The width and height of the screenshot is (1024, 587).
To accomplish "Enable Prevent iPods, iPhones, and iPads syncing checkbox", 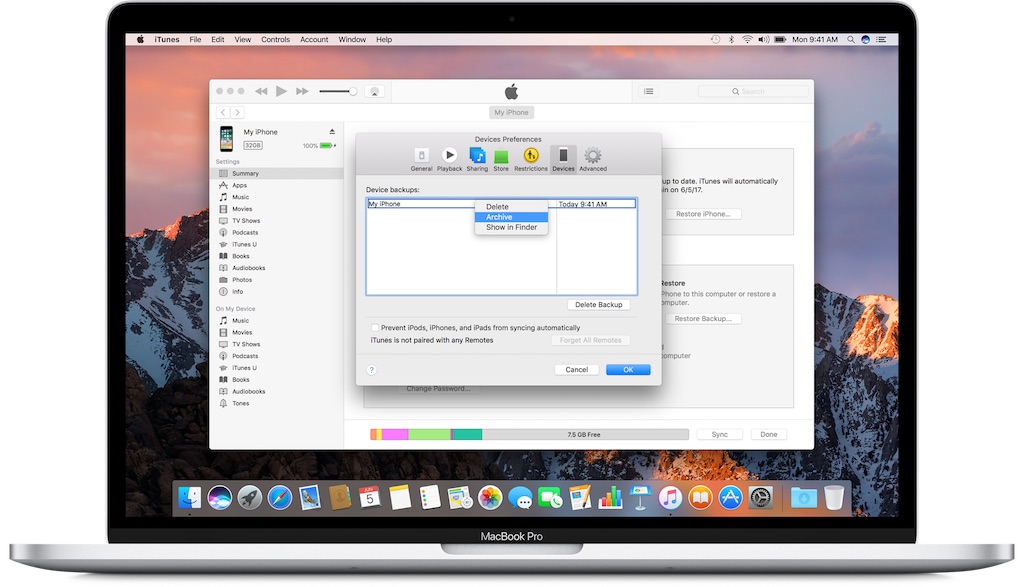I will (375, 328).
